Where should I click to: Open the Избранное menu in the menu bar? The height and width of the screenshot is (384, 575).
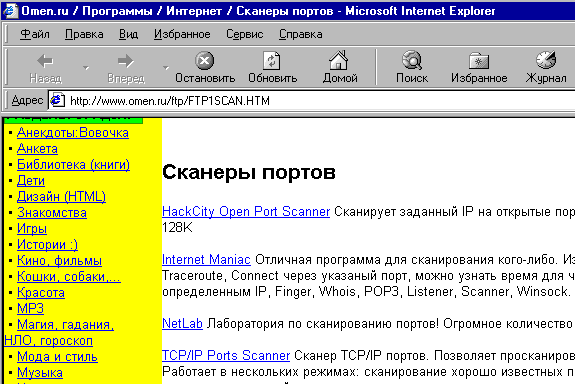[182, 34]
